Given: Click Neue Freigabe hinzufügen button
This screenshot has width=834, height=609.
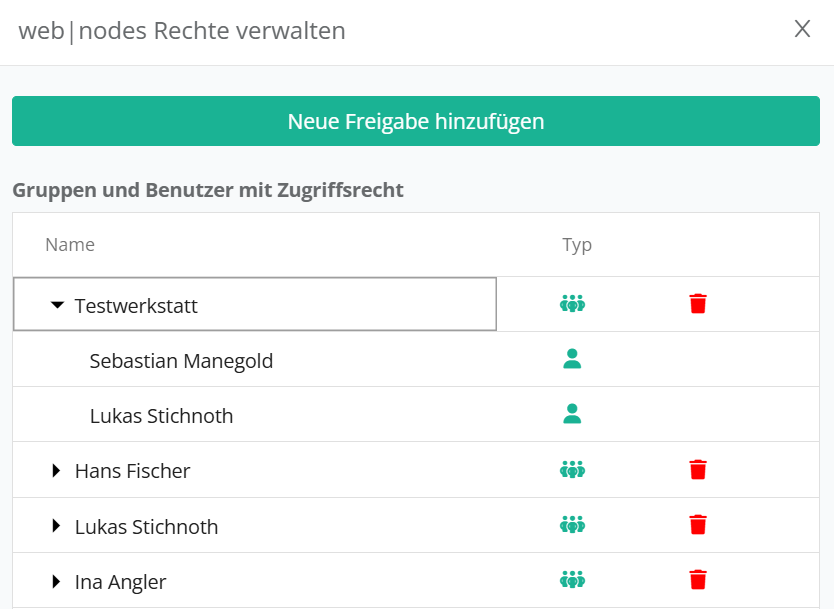Looking at the screenshot, I should [416, 121].
